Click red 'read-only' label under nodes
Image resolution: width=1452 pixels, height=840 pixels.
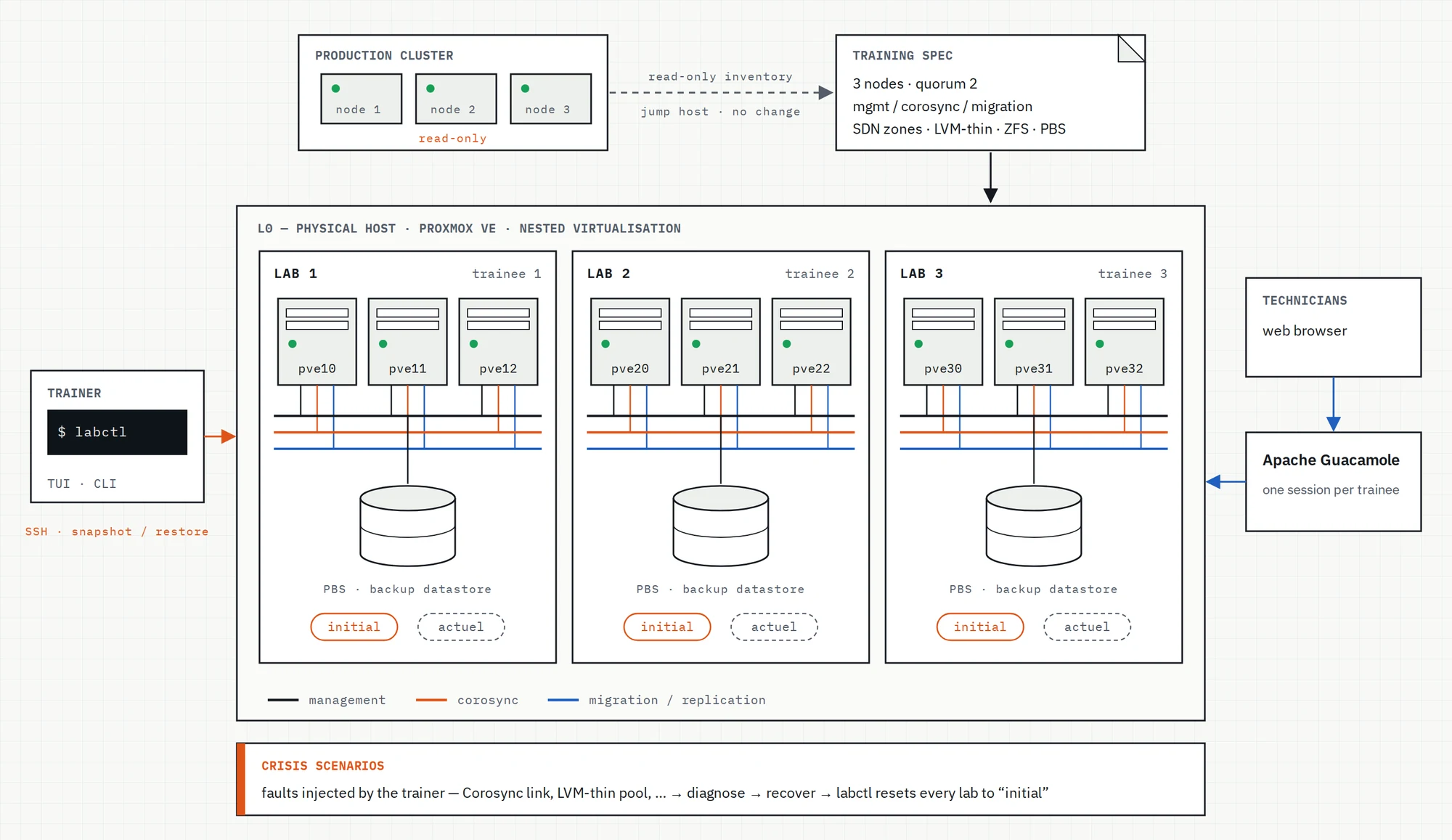point(452,139)
